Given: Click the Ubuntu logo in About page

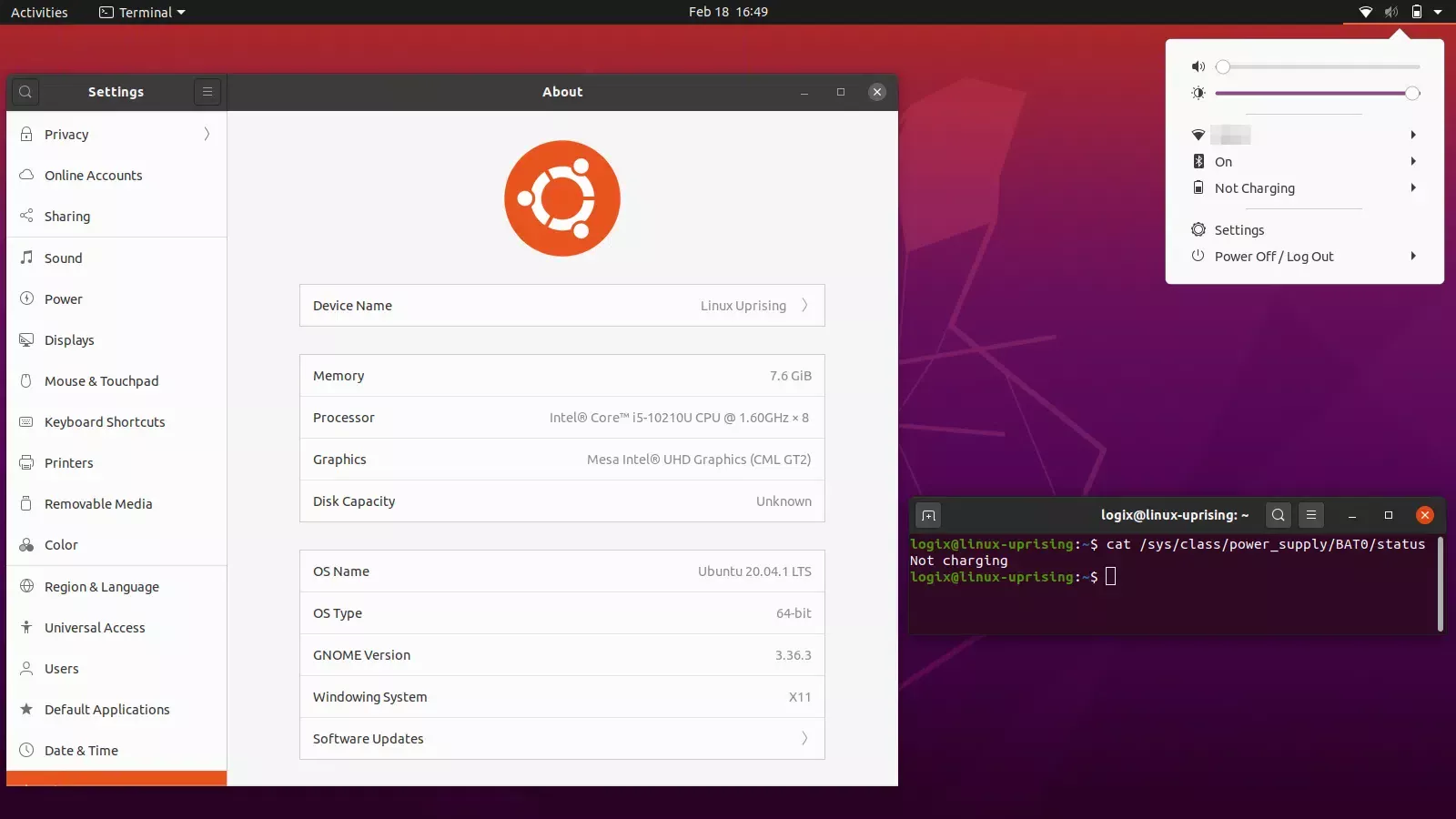Looking at the screenshot, I should pyautogui.click(x=562, y=198).
